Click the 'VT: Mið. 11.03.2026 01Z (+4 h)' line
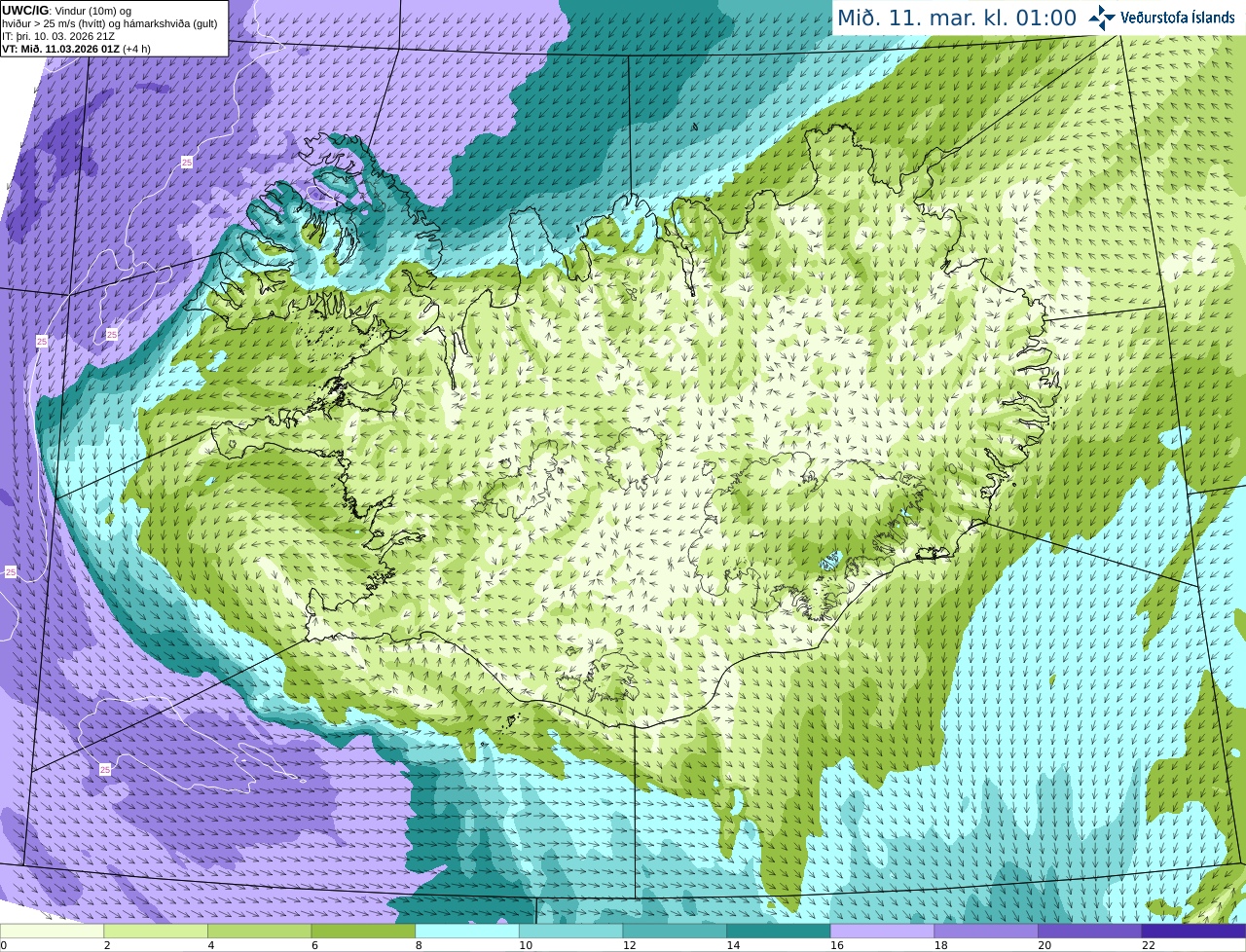The image size is (1246, 952). 76,49
